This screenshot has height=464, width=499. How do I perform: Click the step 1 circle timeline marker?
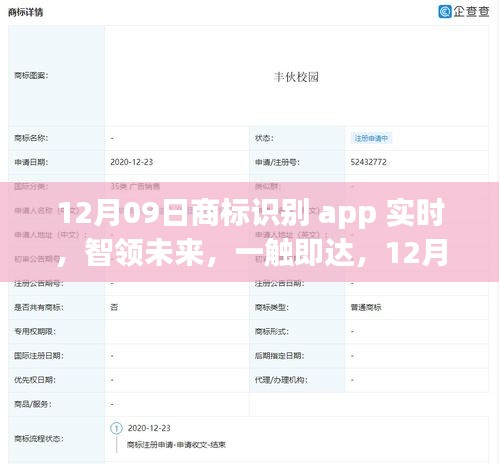pyautogui.click(x=116, y=428)
